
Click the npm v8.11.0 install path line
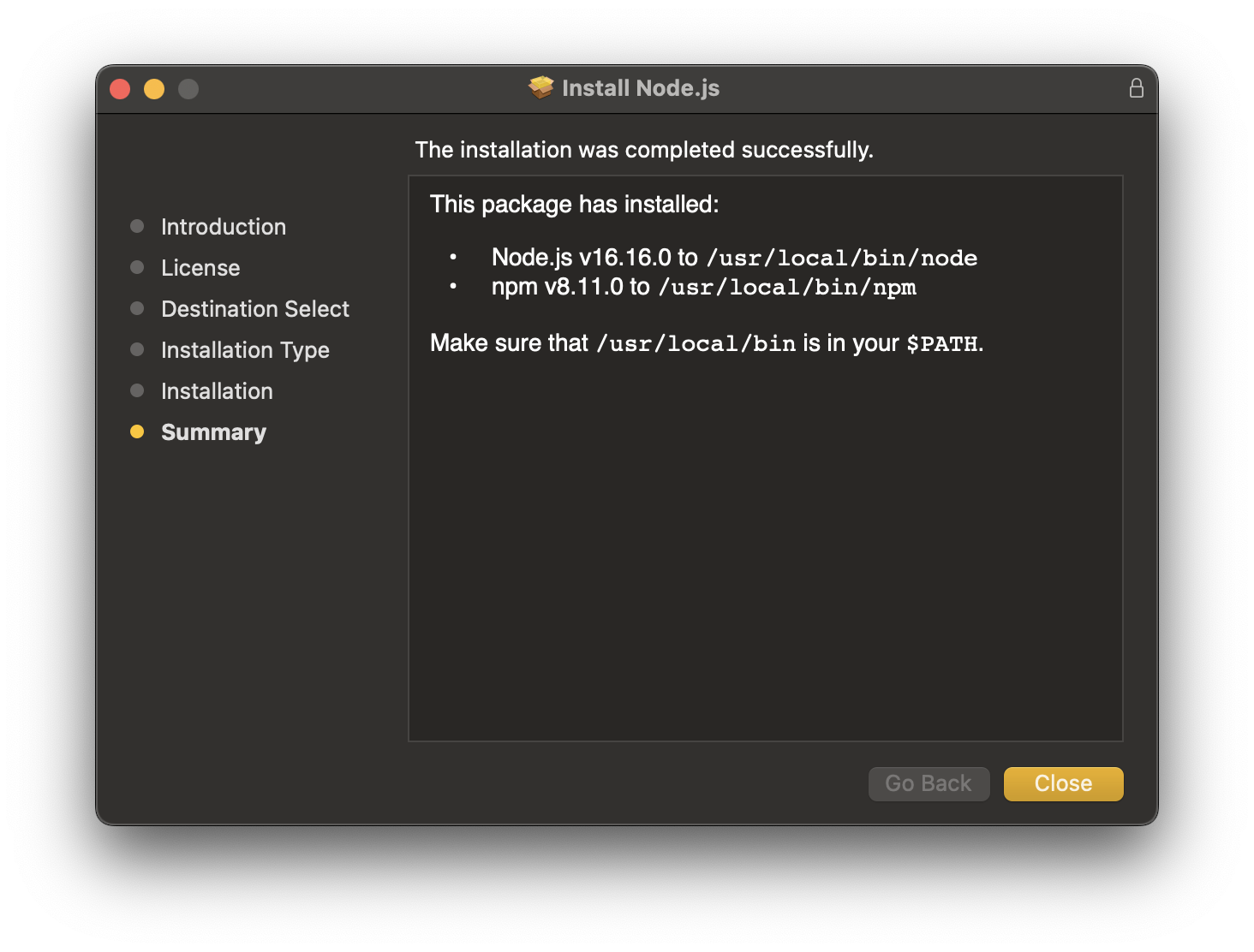(703, 287)
